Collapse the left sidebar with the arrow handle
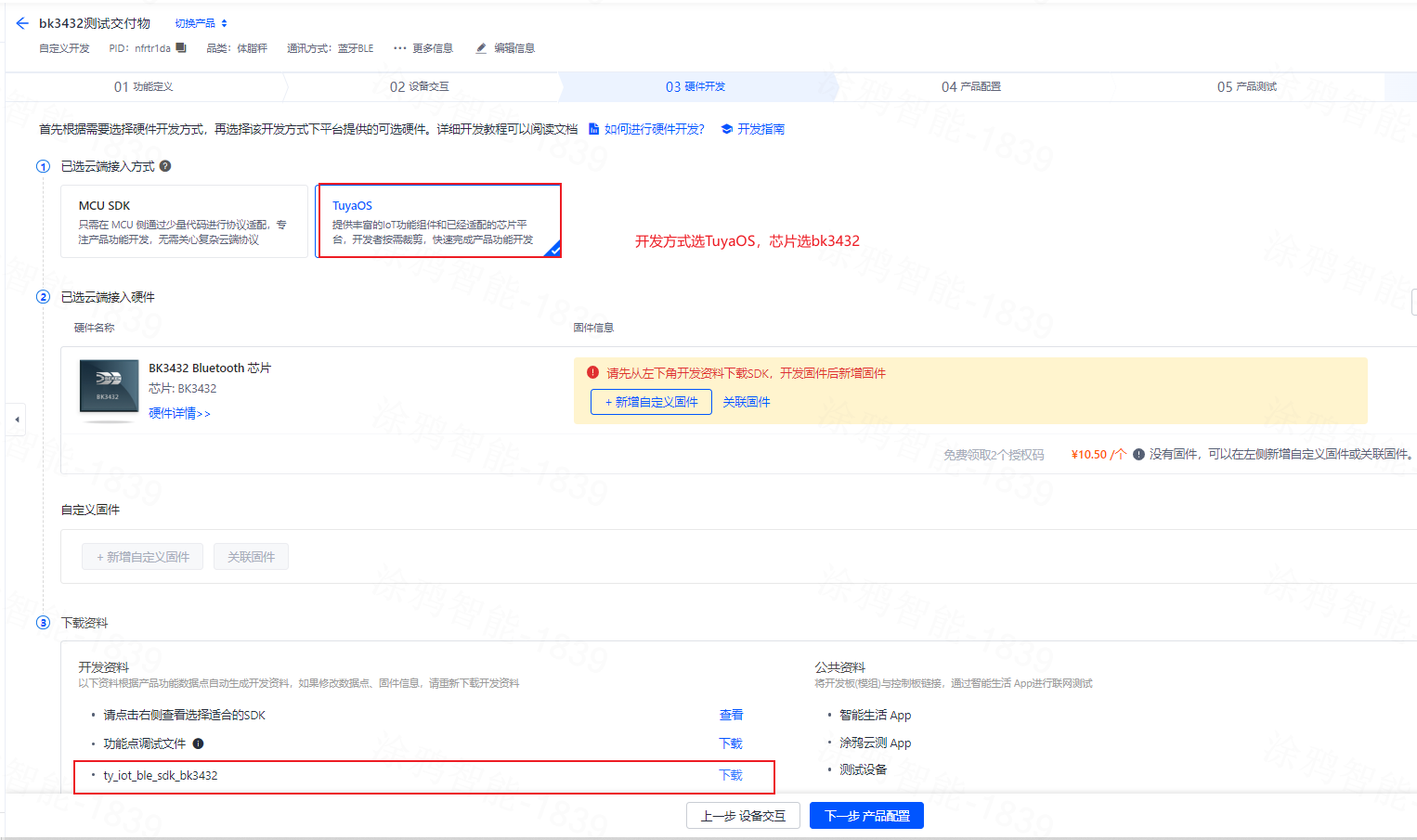The image size is (1417, 840). 16,420
